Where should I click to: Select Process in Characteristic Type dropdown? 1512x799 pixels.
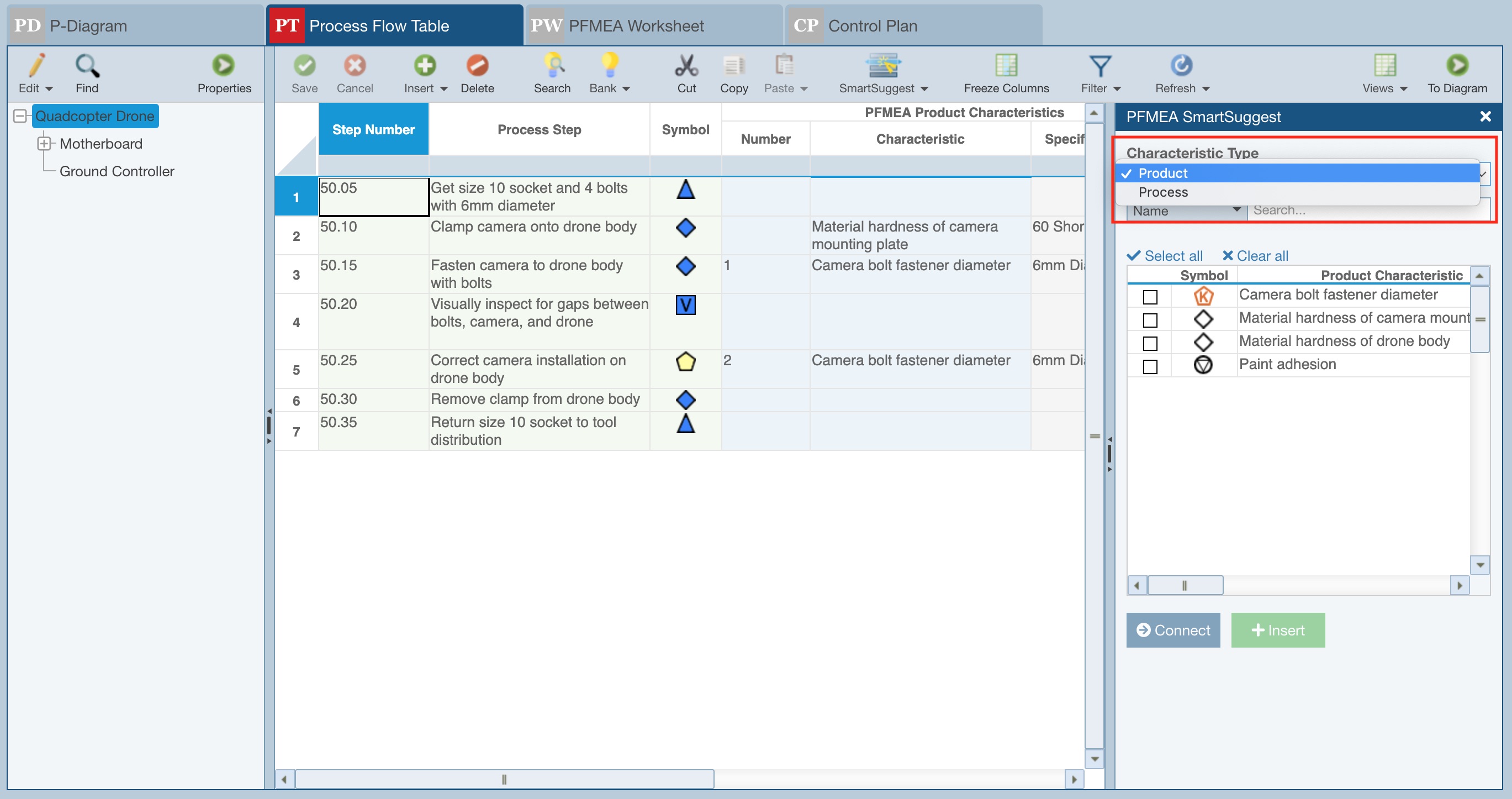pyautogui.click(x=1163, y=192)
